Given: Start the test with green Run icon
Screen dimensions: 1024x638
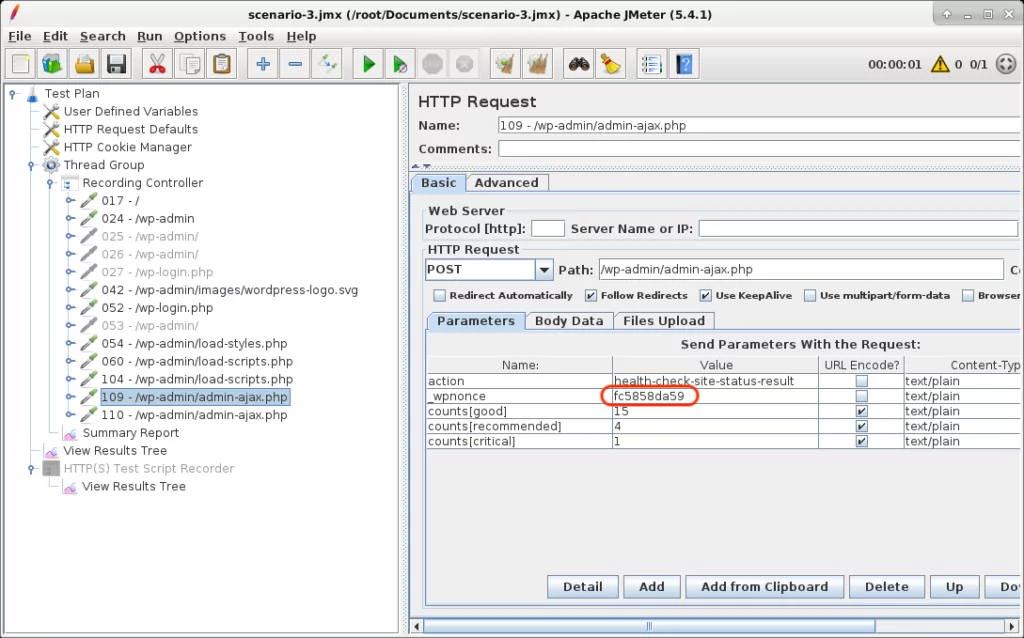Looking at the screenshot, I should 368,65.
